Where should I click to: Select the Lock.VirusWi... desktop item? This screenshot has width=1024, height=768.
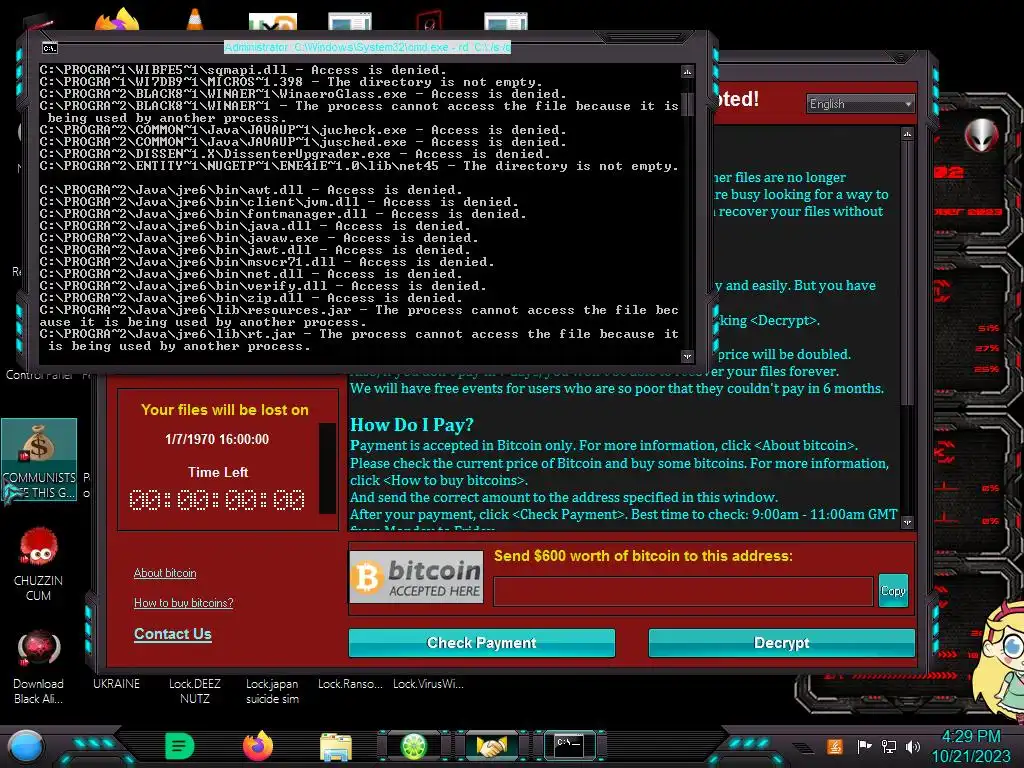click(428, 684)
